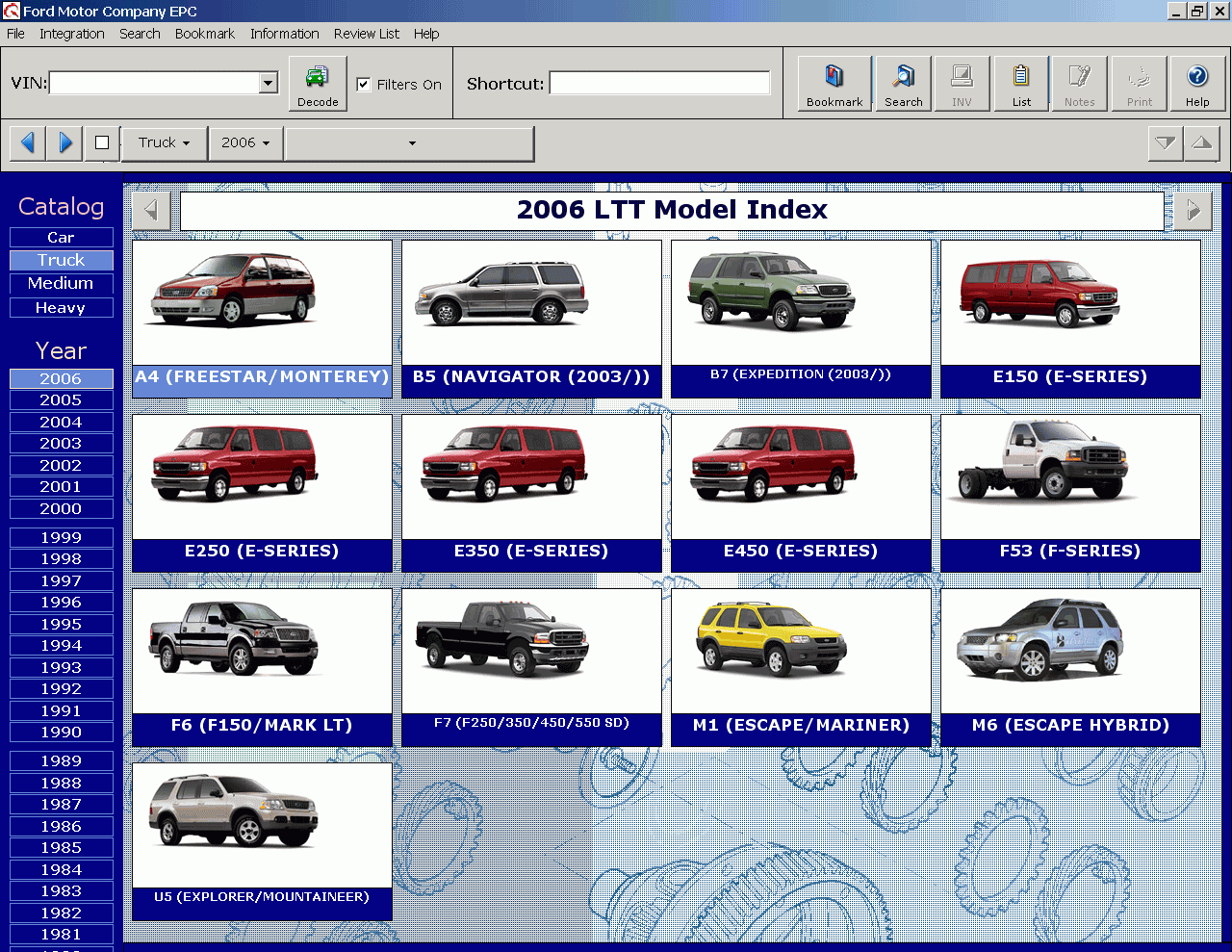1232x952 pixels.
Task: Open the Truck catalog dropdown
Action: 165,142
